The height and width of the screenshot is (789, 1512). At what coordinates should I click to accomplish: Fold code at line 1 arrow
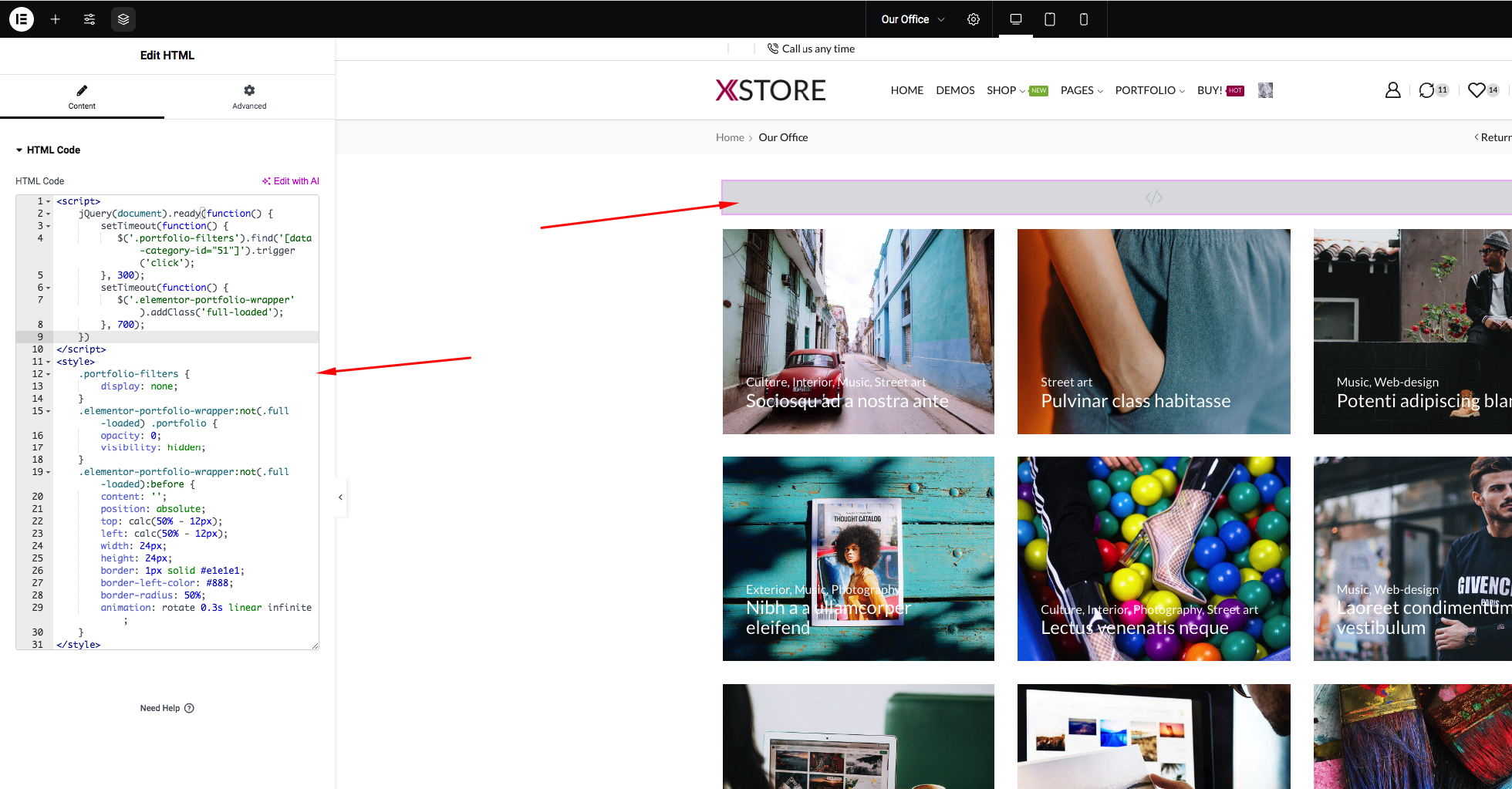click(x=48, y=201)
